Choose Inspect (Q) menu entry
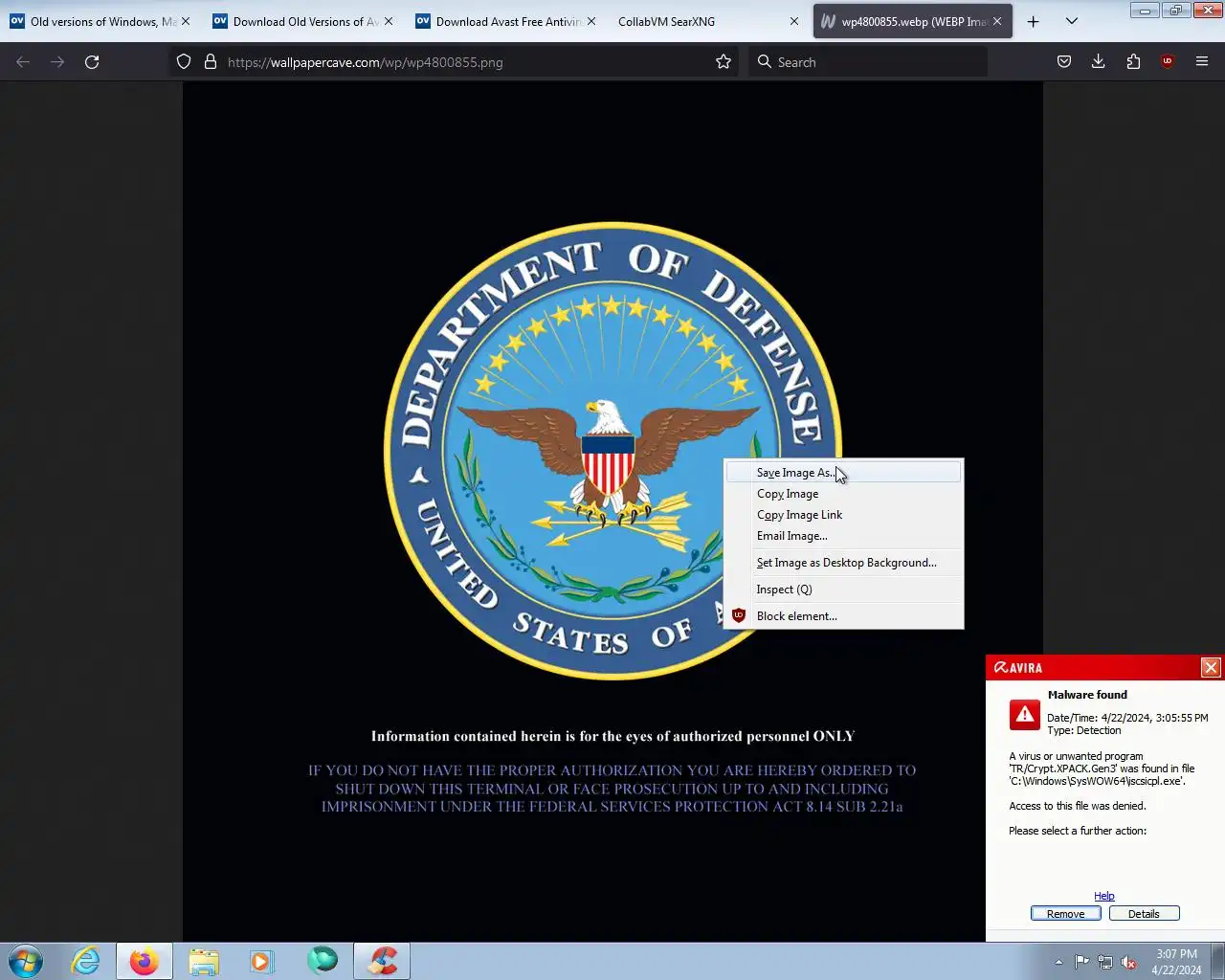Viewport: 1225px width, 980px height. [844, 590]
